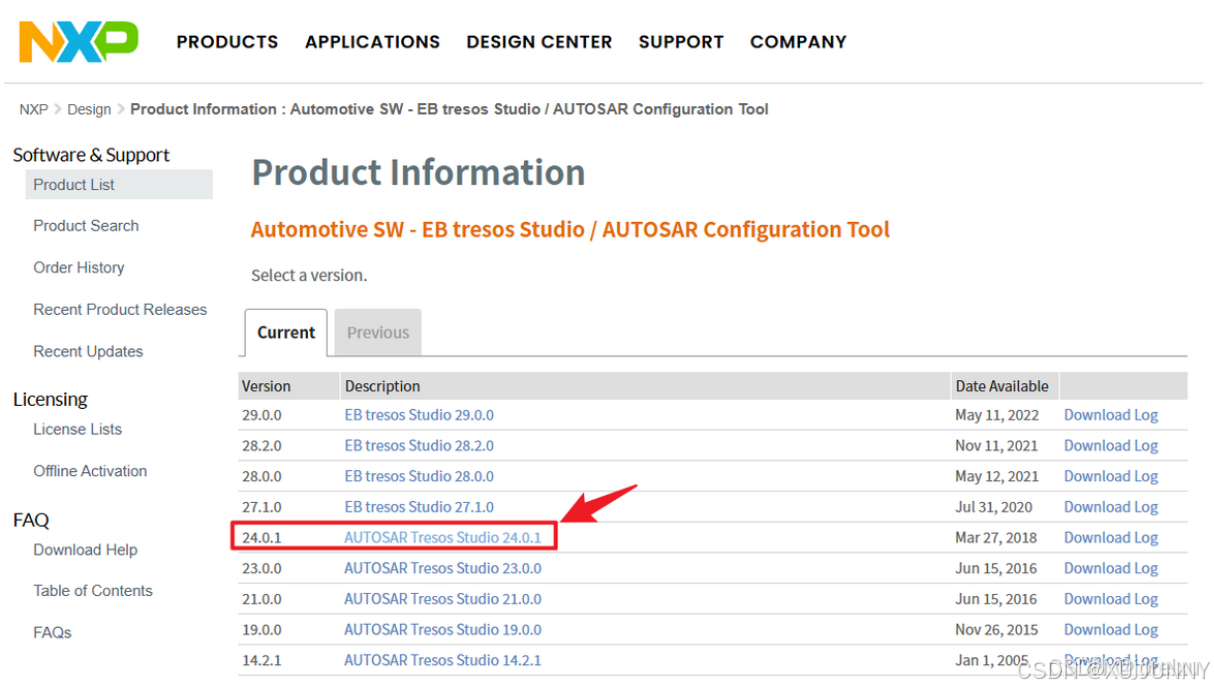This screenshot has height=690, width=1214.
Task: Open the PRODUCTS menu
Action: (x=227, y=42)
